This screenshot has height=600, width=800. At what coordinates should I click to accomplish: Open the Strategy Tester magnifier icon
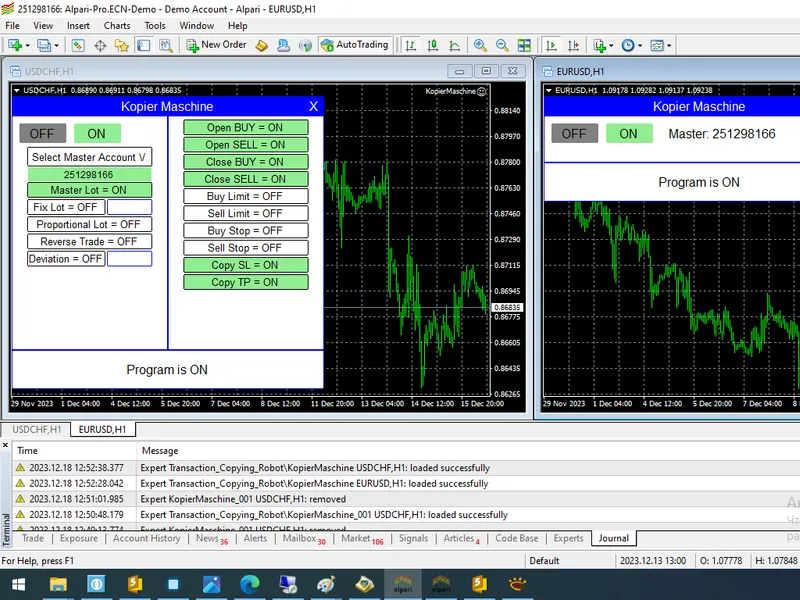coord(166,45)
